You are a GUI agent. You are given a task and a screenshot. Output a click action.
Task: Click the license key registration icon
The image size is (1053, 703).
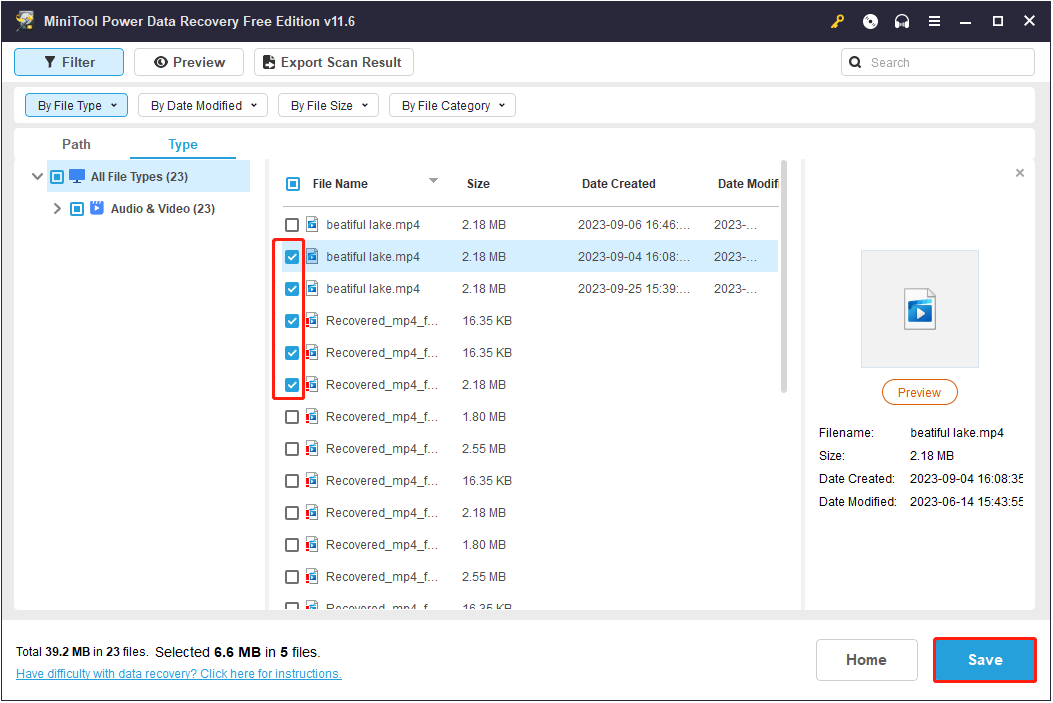click(837, 20)
